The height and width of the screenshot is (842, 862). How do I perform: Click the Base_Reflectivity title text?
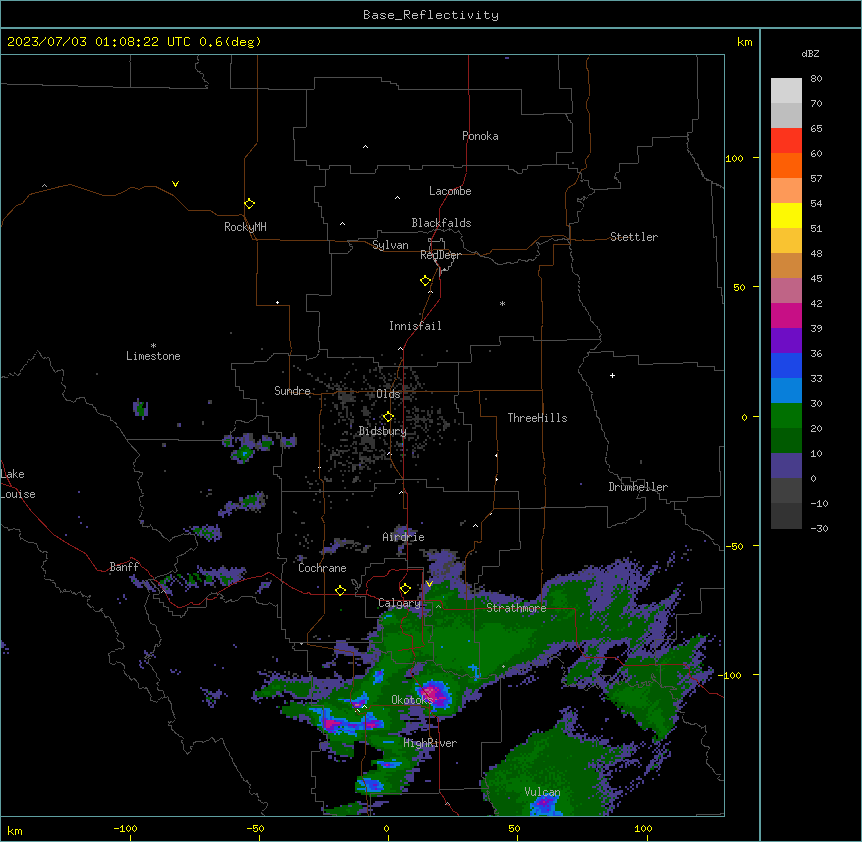click(x=430, y=15)
